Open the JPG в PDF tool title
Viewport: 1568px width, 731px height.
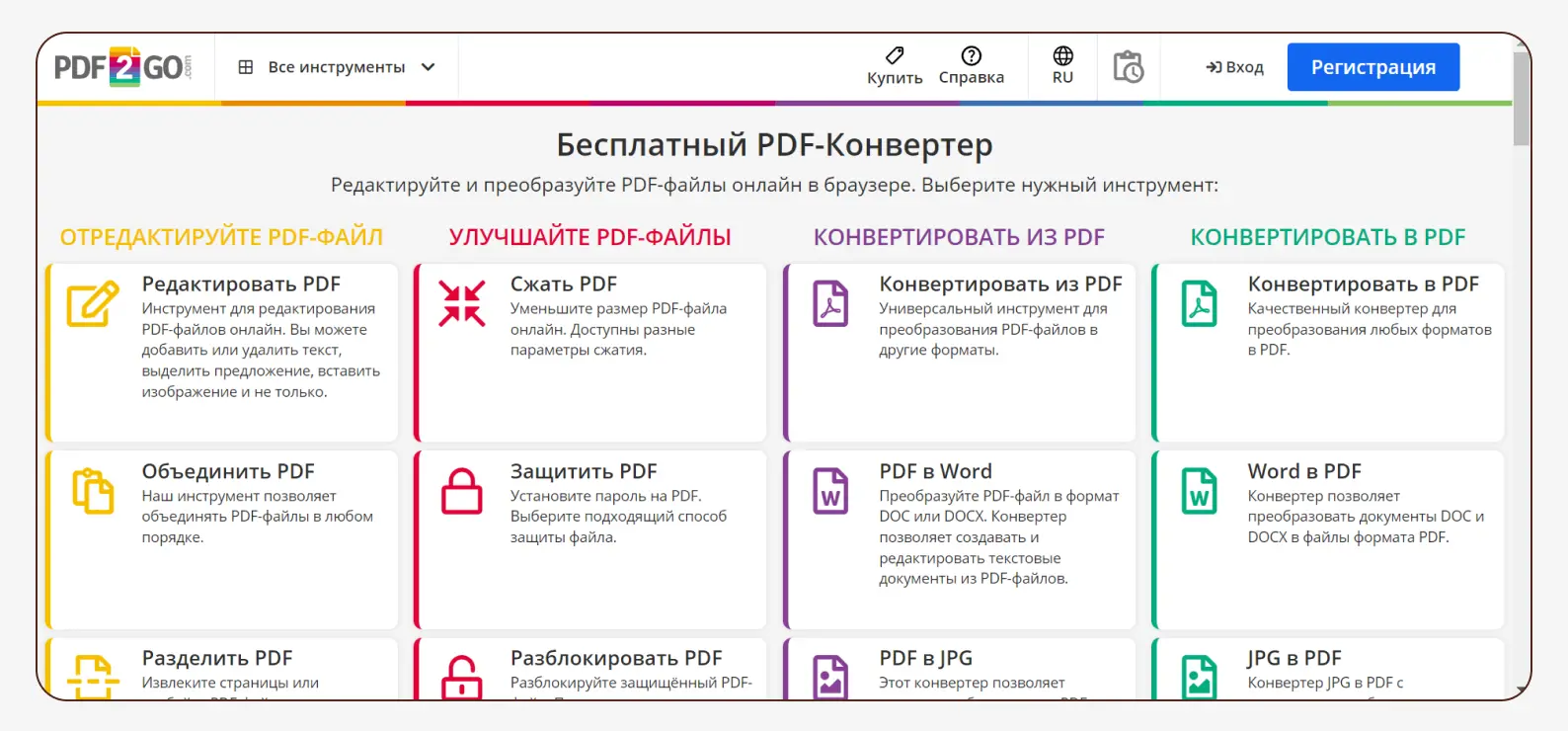[1294, 659]
